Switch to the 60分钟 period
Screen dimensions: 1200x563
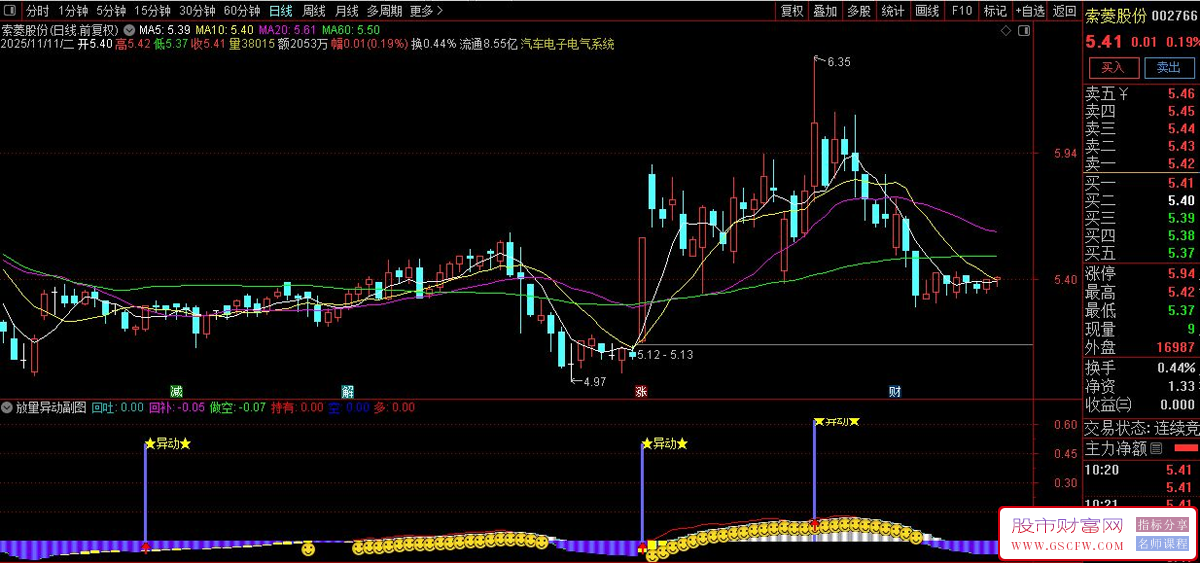(241, 11)
